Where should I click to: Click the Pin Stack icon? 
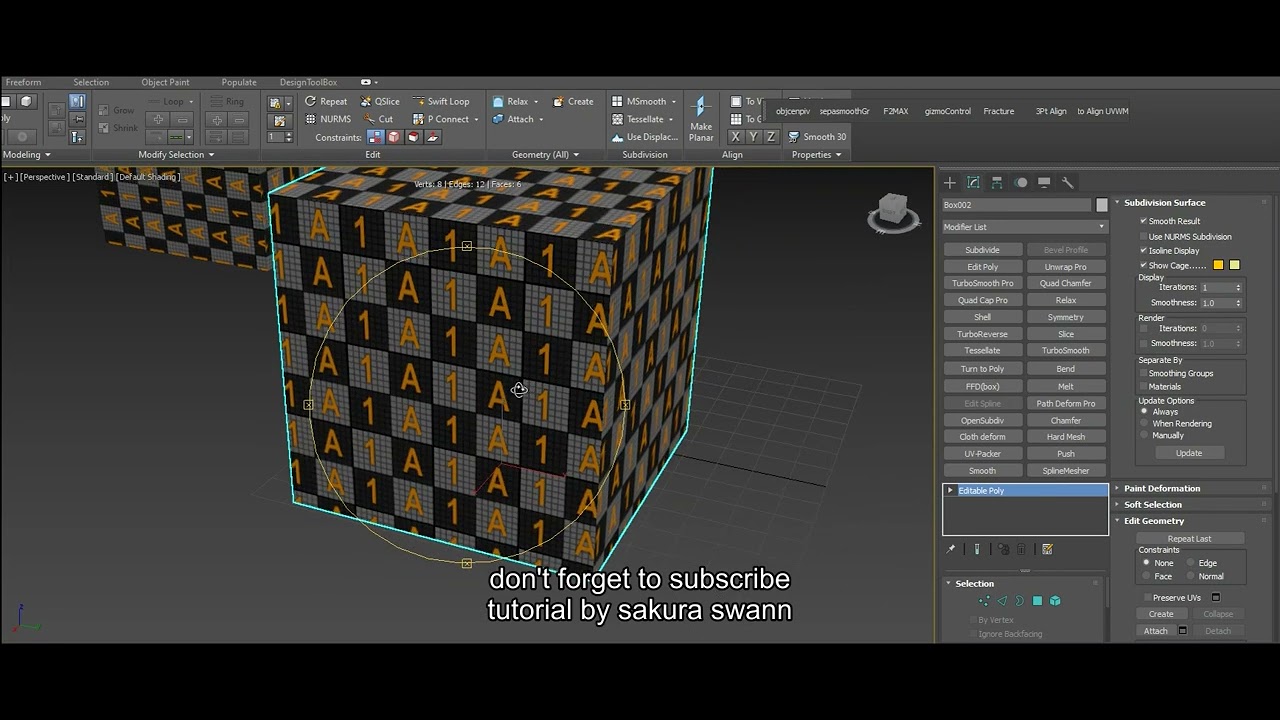click(x=951, y=549)
